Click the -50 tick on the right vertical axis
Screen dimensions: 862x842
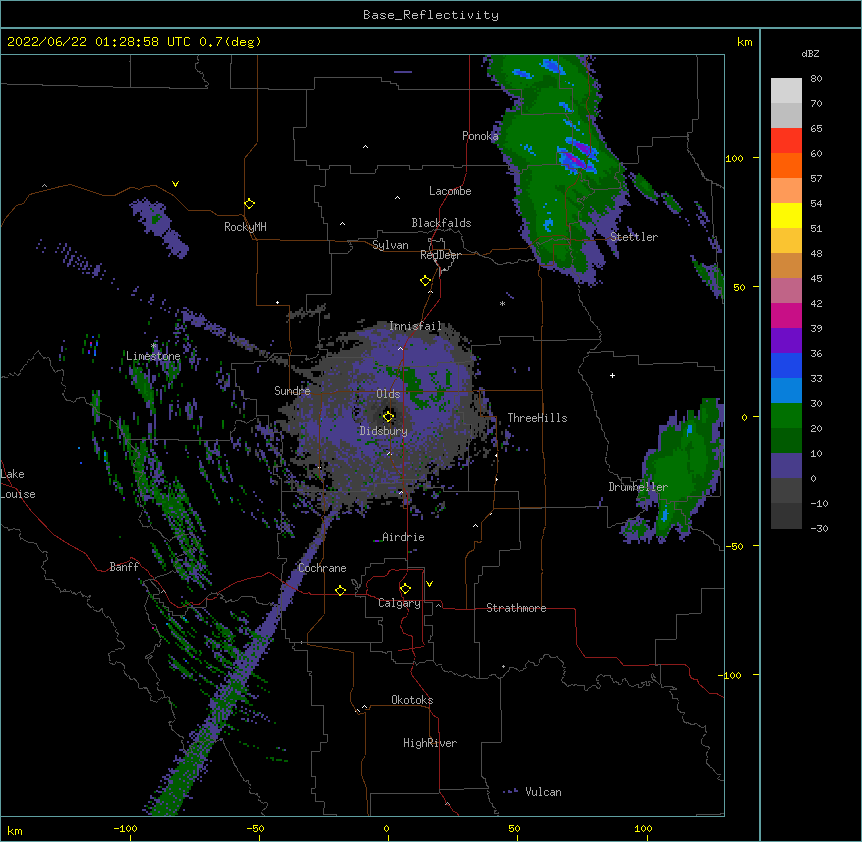pyautogui.click(x=734, y=546)
